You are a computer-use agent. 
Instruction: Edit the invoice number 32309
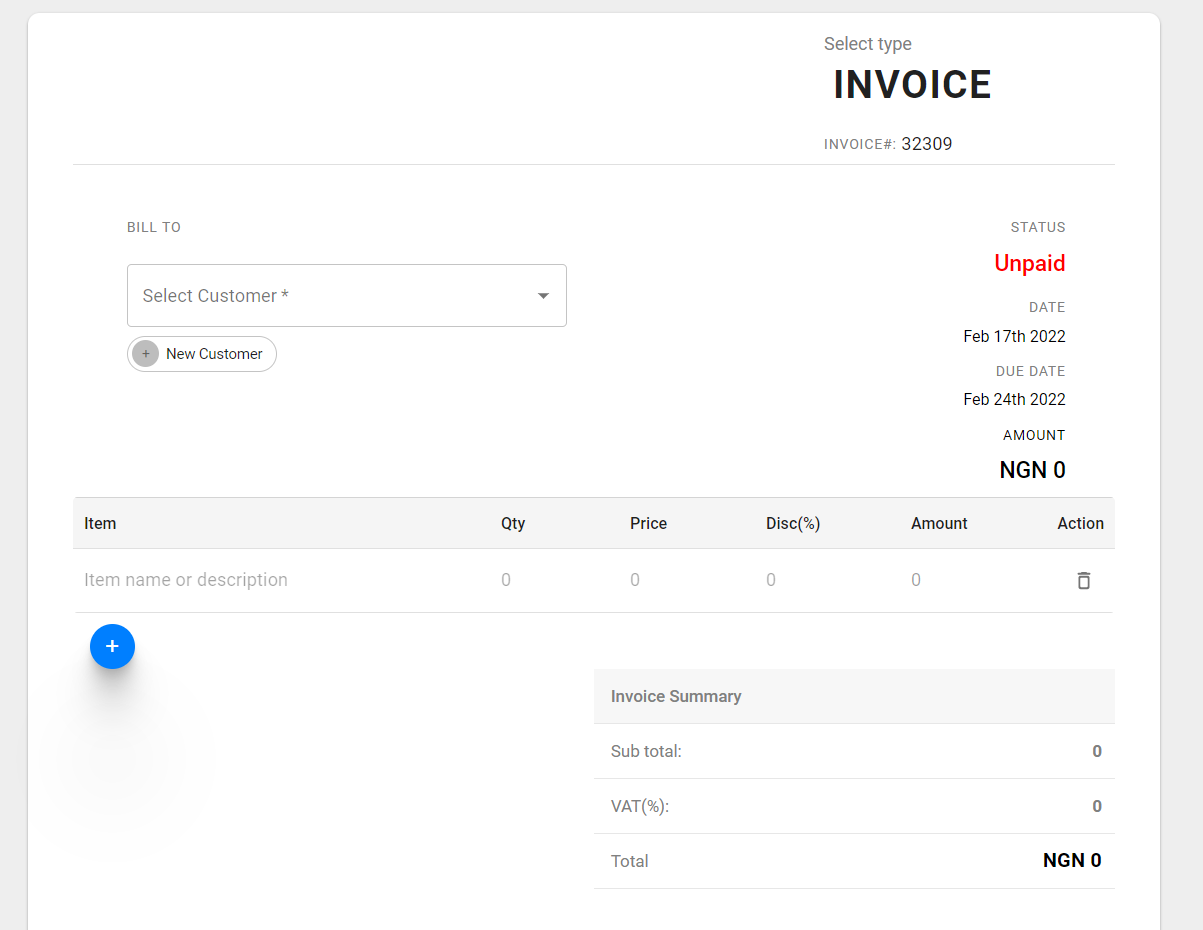(x=926, y=144)
